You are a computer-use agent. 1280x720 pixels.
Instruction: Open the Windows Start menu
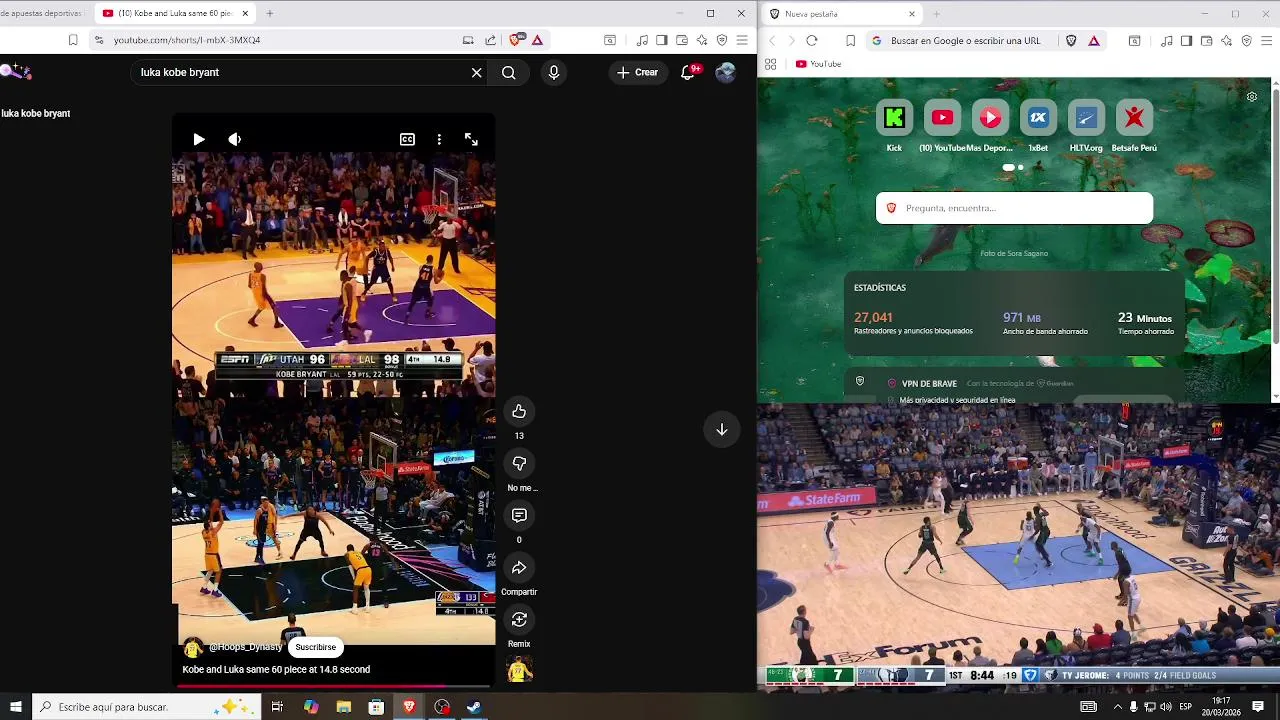(x=16, y=707)
